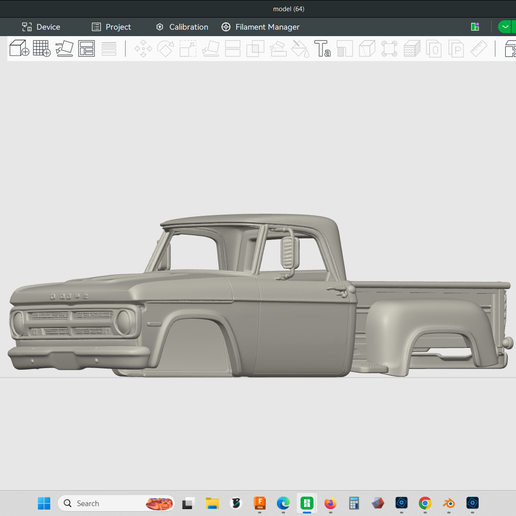Open Firefox from the taskbar
This screenshot has height=516, width=516.
click(330, 503)
